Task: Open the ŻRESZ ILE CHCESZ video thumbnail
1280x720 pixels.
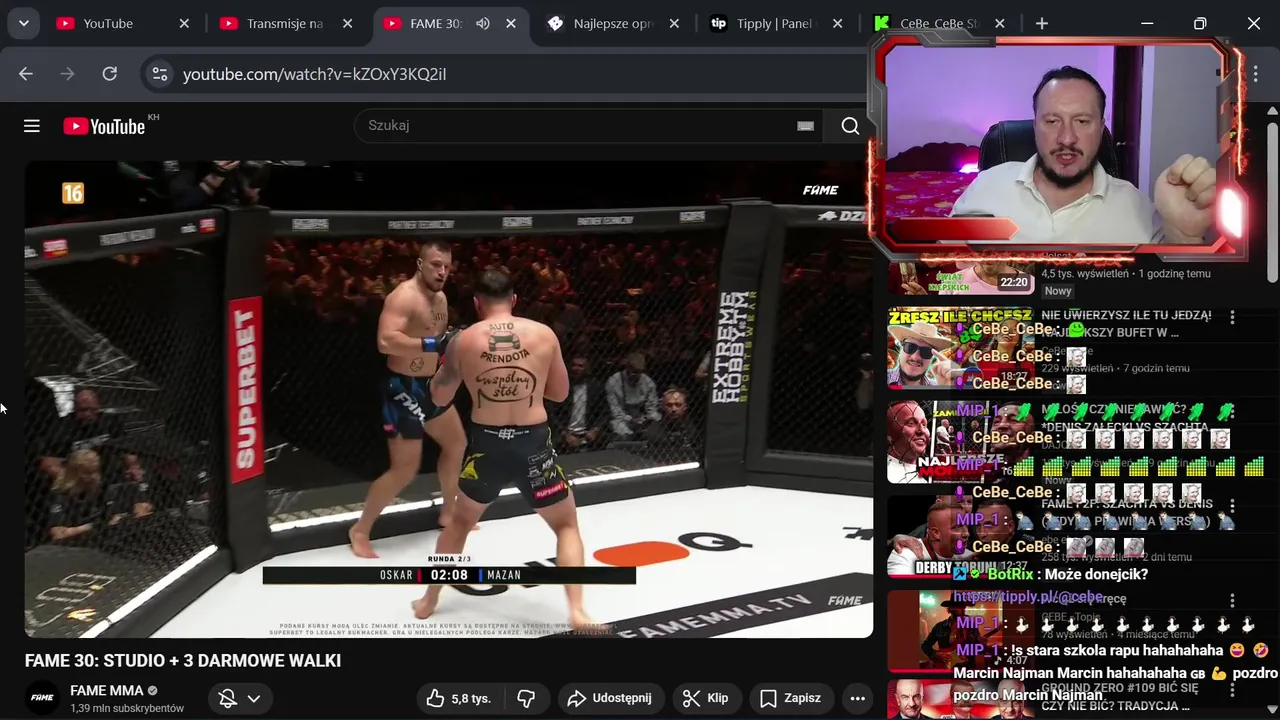Action: (961, 348)
